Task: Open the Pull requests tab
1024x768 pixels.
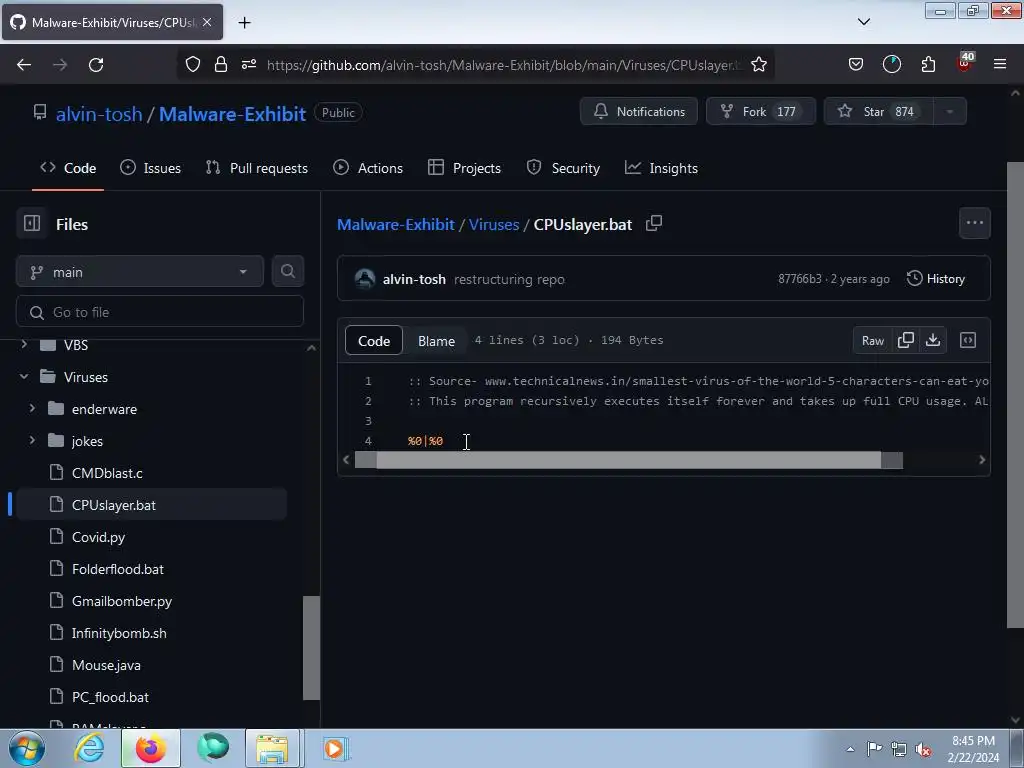Action: pyautogui.click(x=257, y=168)
